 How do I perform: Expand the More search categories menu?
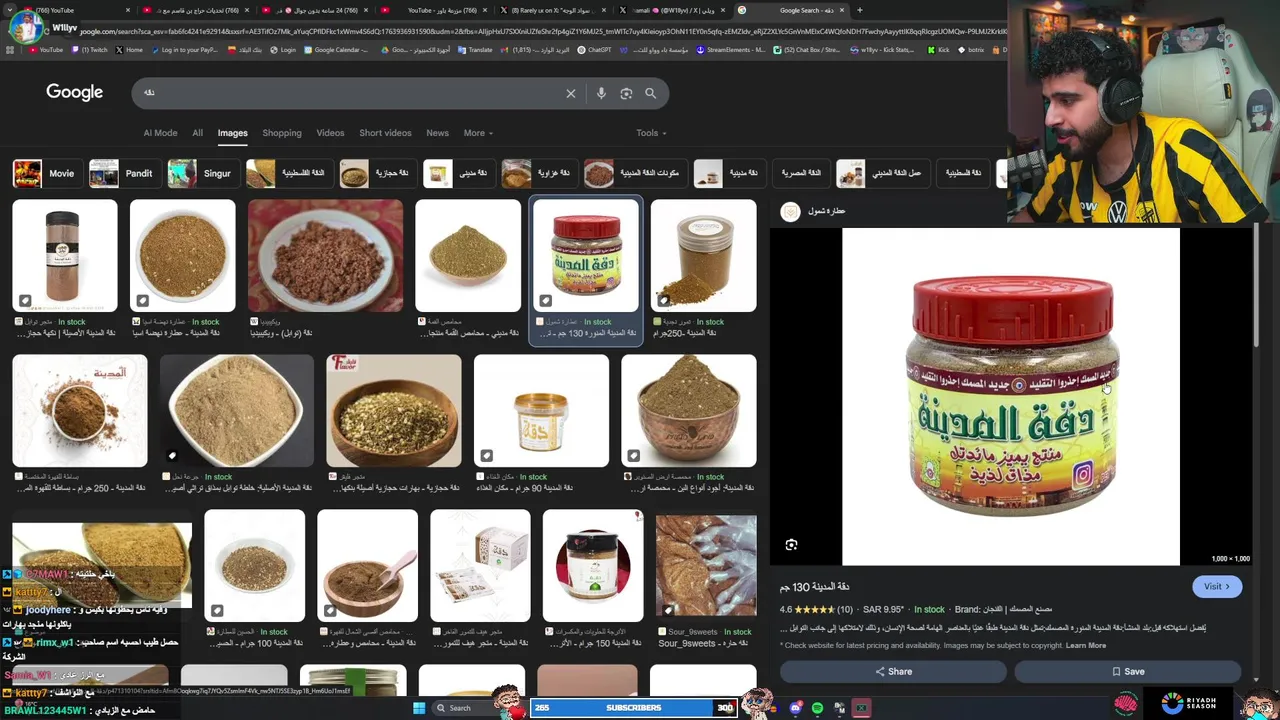tap(478, 133)
